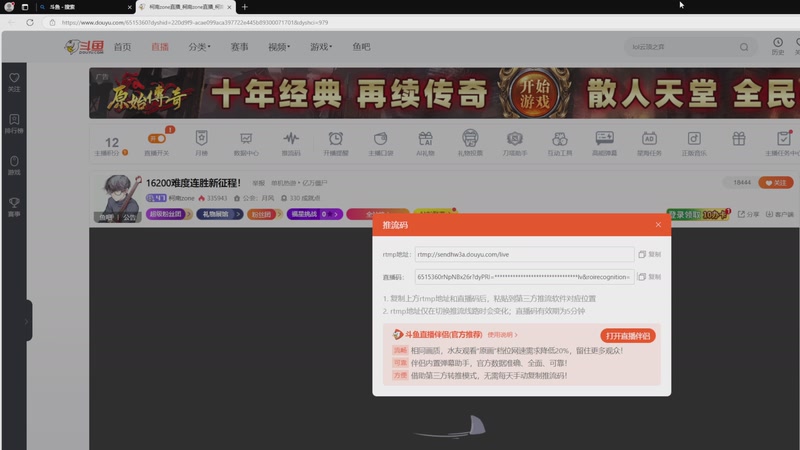Add a new browser tab
Screen dimensions: 800x450
[245, 7]
